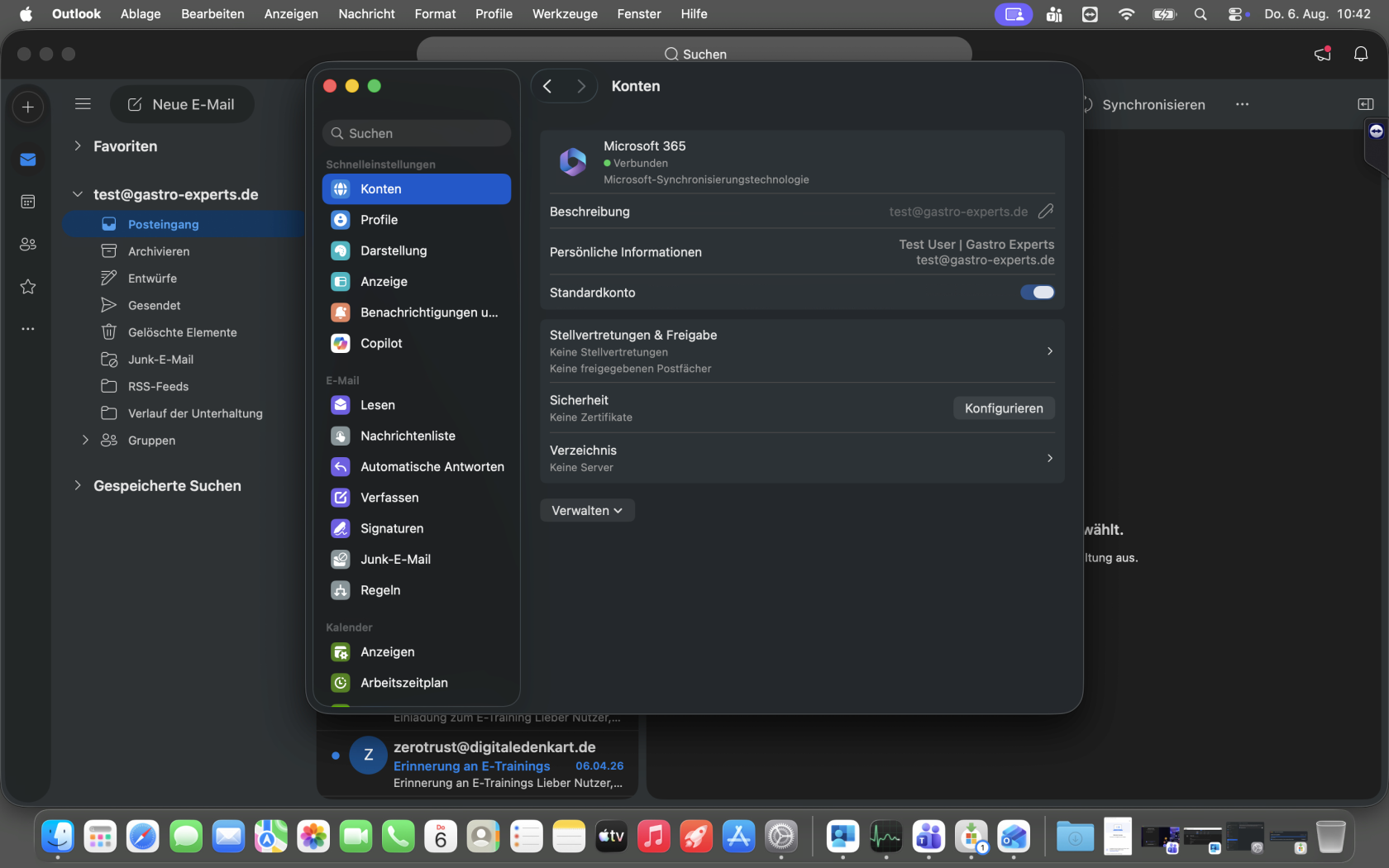The image size is (1389, 868).
Task: Switch to the Mail view in navigation rail
Action: [28, 160]
